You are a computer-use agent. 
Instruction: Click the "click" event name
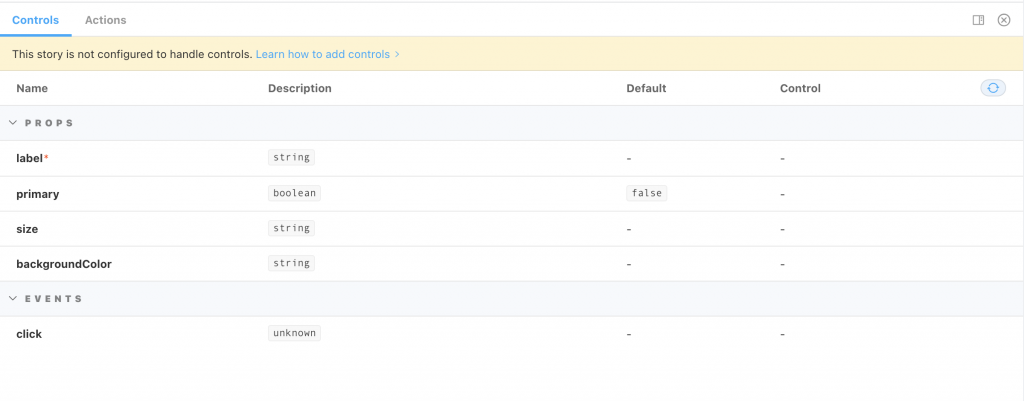(x=29, y=334)
